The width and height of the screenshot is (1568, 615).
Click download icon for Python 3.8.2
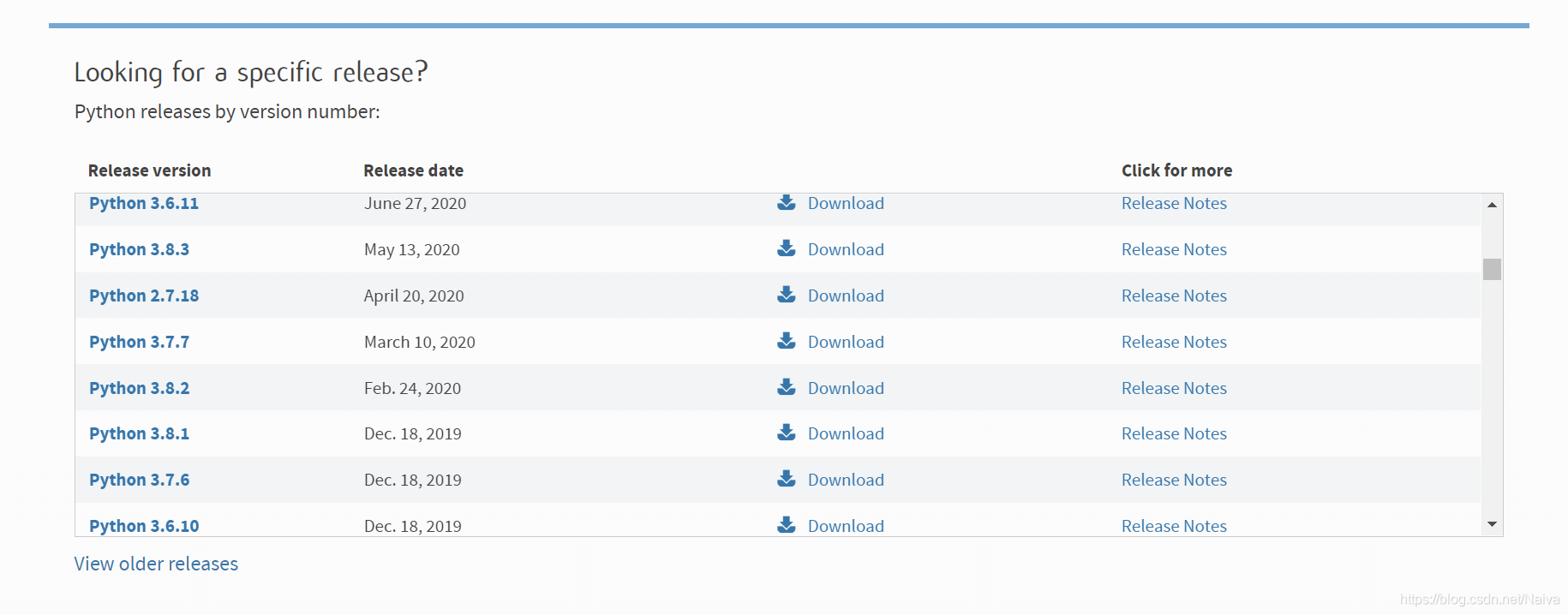tap(786, 387)
